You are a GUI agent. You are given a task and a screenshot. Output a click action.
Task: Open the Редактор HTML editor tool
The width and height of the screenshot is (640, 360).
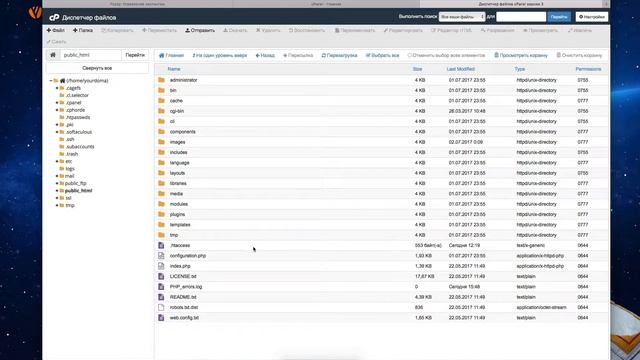(451, 30)
